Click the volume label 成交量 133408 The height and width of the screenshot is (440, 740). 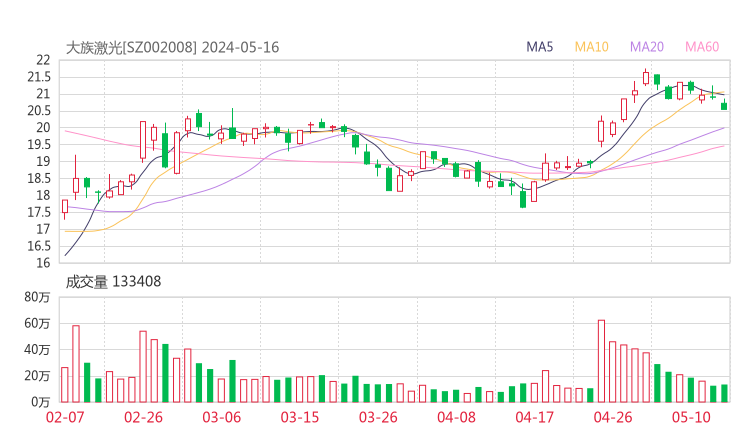[113, 282]
